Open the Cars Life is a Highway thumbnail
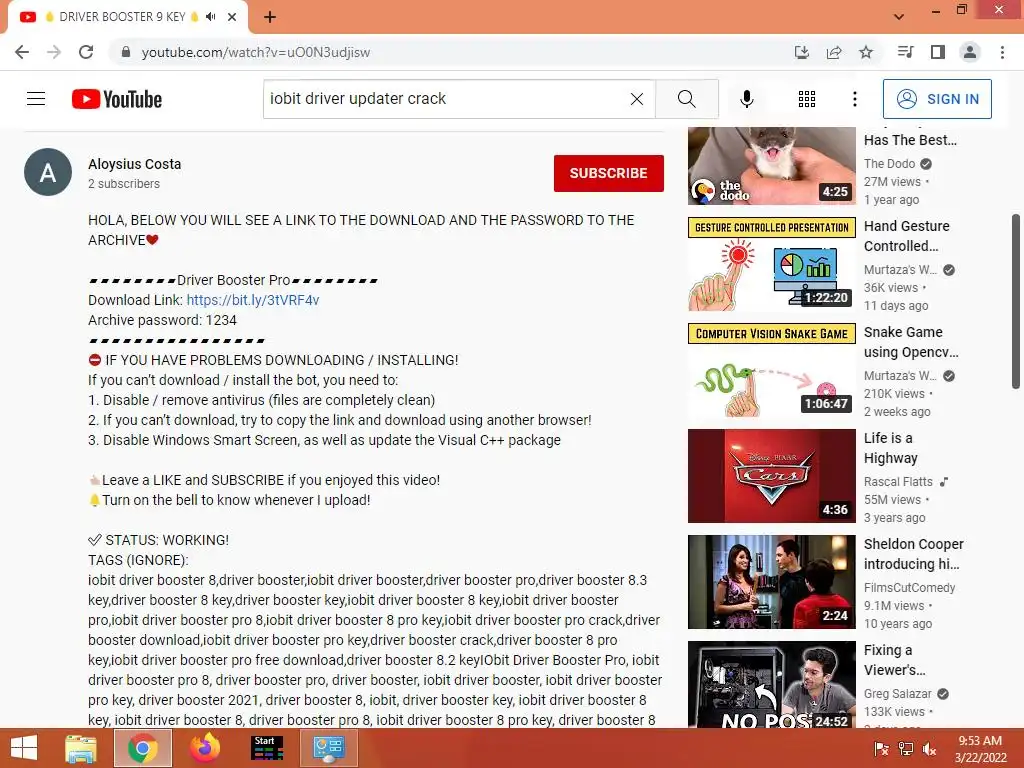 pos(771,476)
